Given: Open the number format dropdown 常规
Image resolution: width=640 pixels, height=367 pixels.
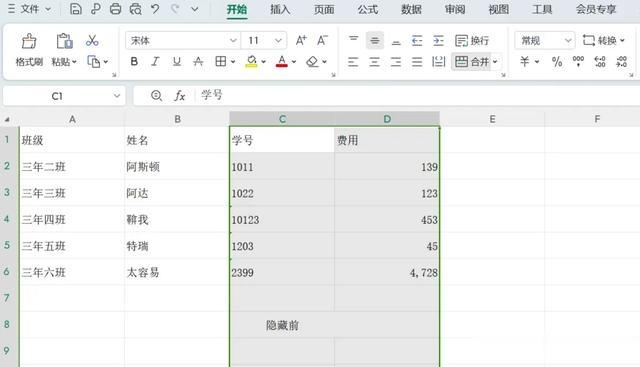Looking at the screenshot, I should 544,40.
